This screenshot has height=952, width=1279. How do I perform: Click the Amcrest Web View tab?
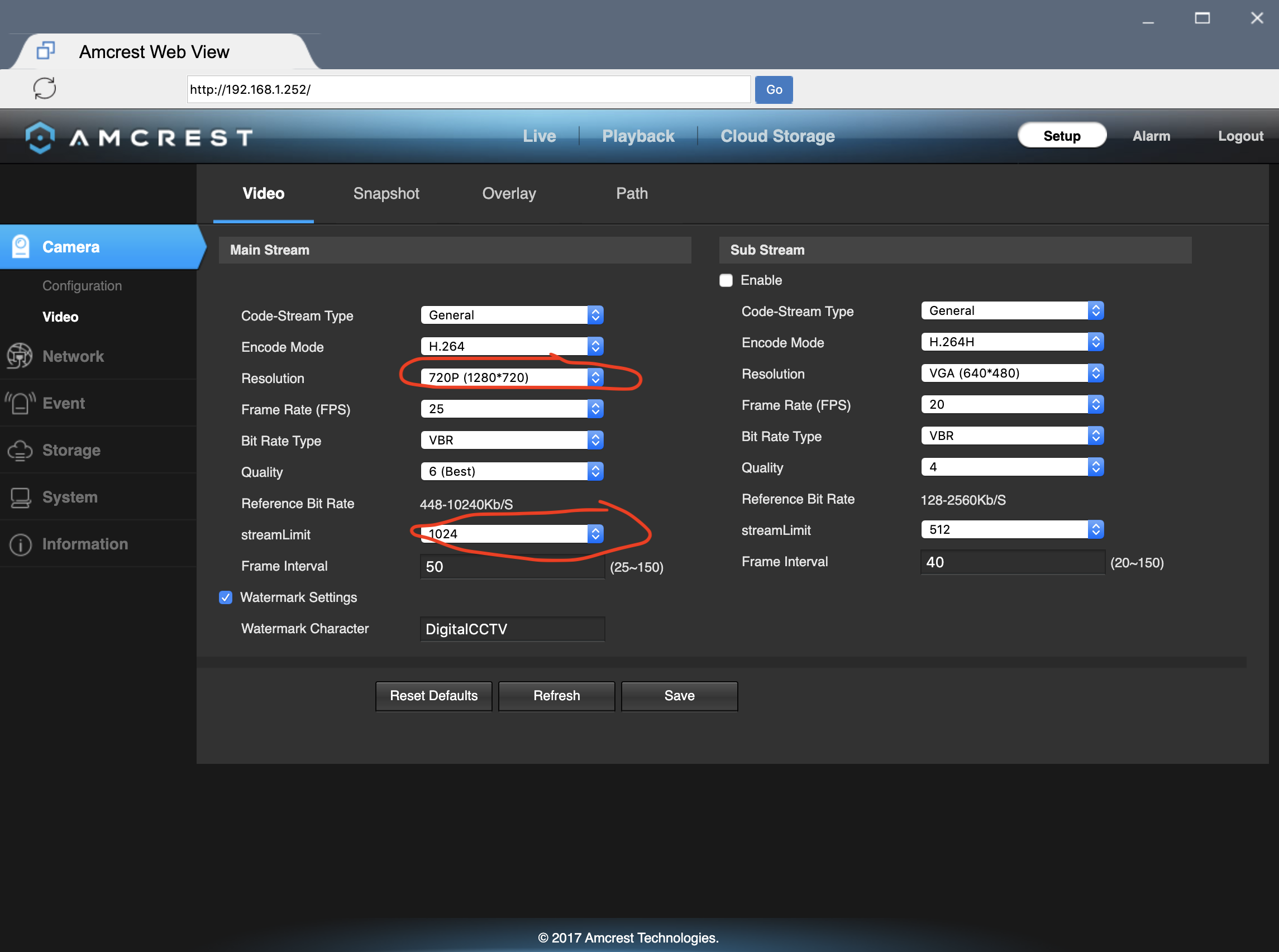coord(164,51)
